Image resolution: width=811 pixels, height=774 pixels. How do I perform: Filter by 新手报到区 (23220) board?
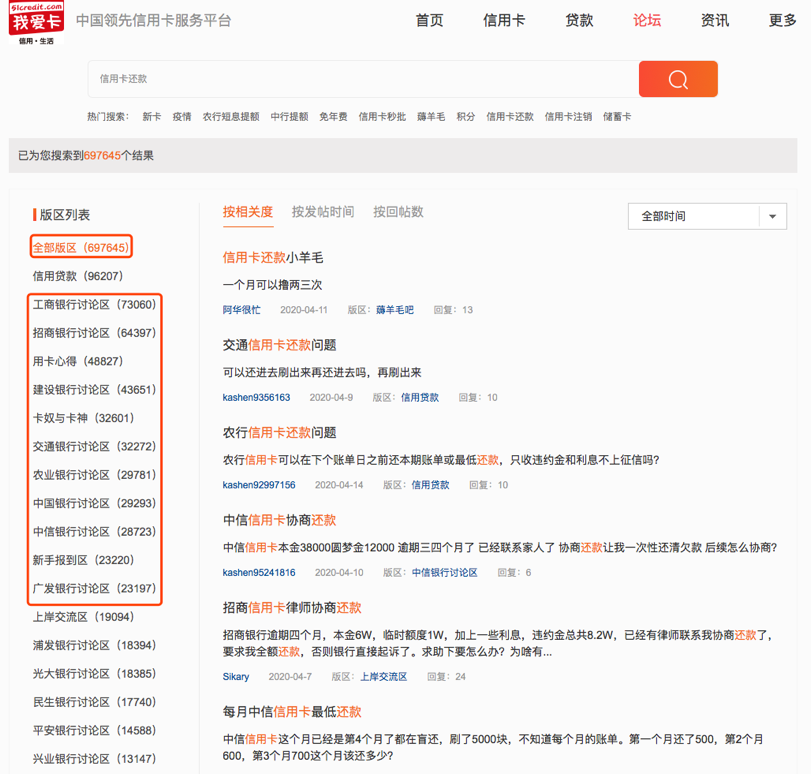[x=84, y=560]
